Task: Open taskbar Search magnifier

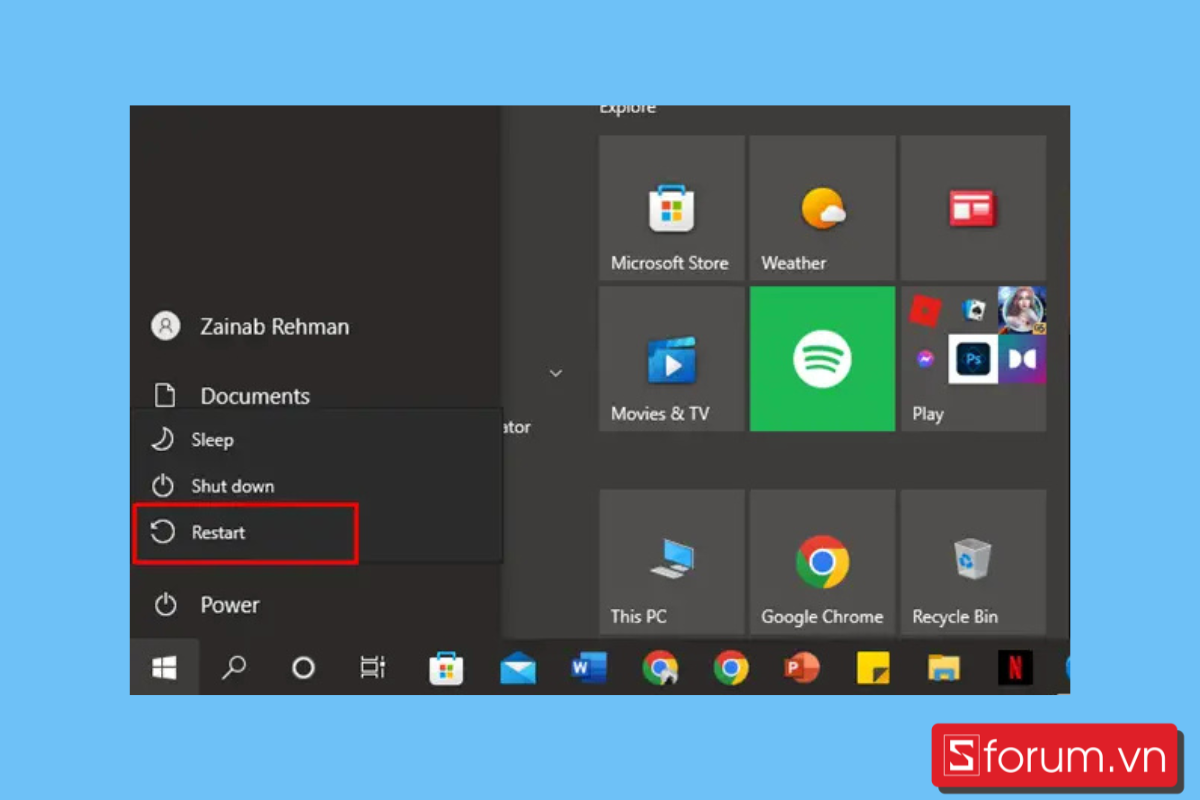Action: [234, 668]
